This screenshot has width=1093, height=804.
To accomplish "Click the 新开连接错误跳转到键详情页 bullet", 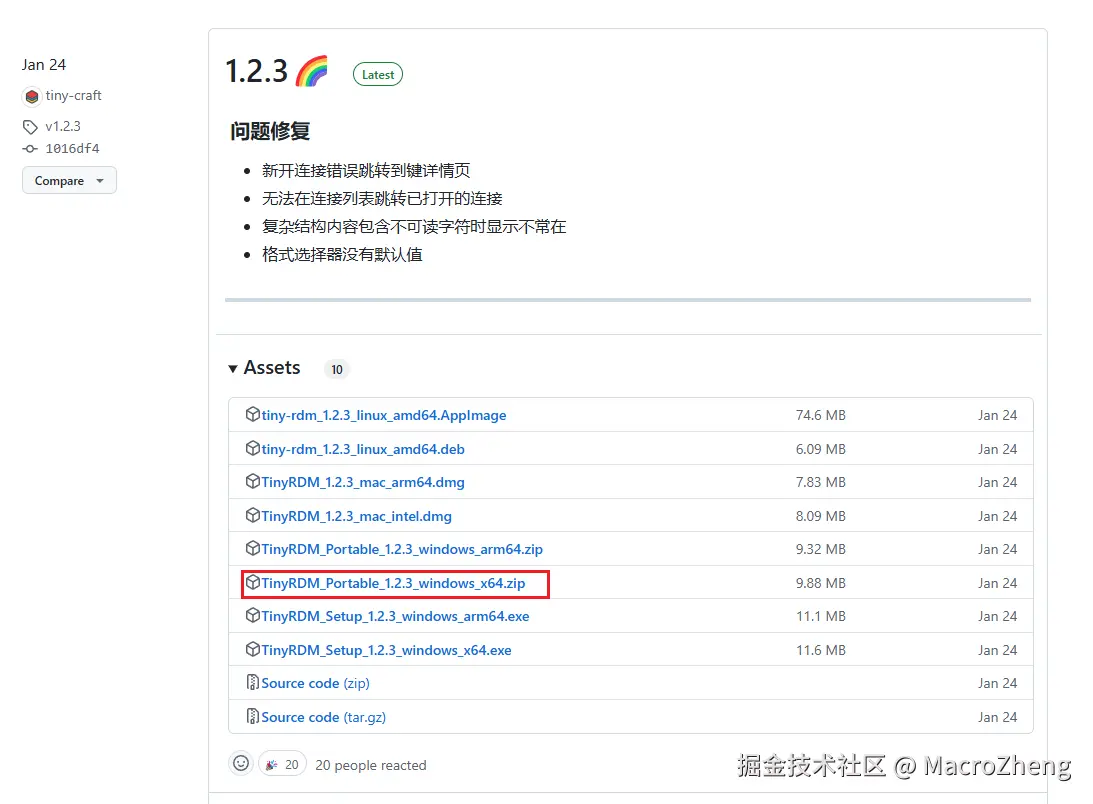I will pos(366,171).
